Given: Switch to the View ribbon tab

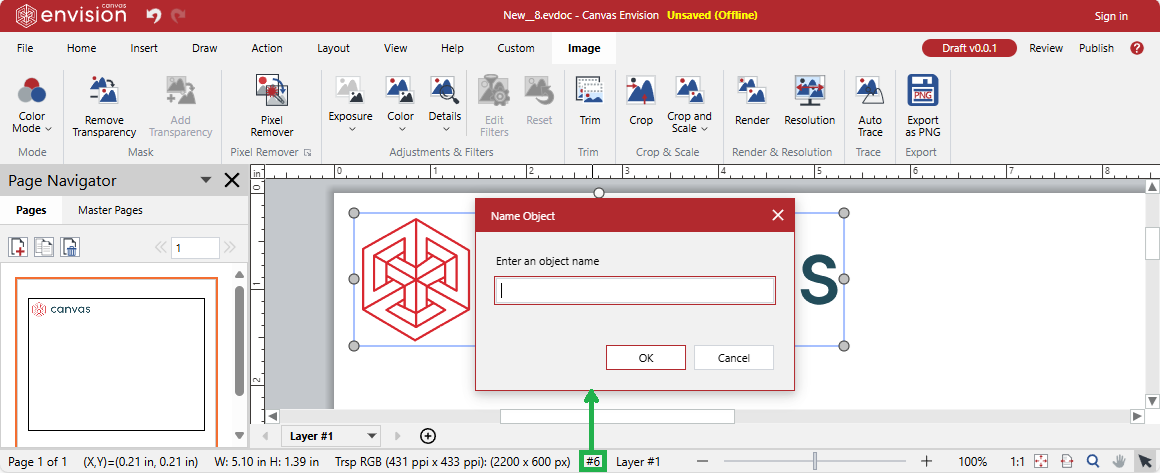Looking at the screenshot, I should pos(396,48).
